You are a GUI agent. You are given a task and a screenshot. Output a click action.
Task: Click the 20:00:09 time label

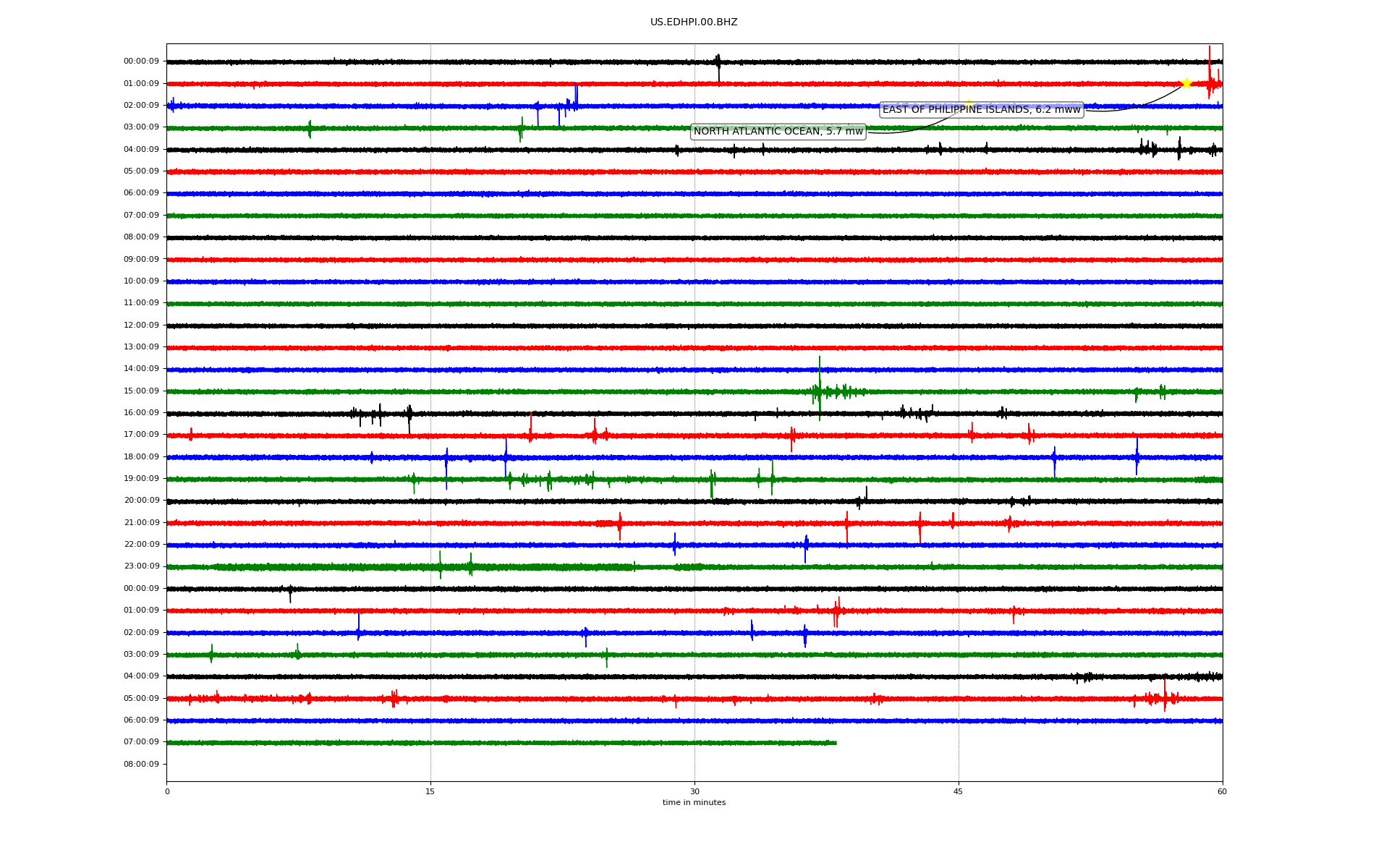(x=142, y=501)
